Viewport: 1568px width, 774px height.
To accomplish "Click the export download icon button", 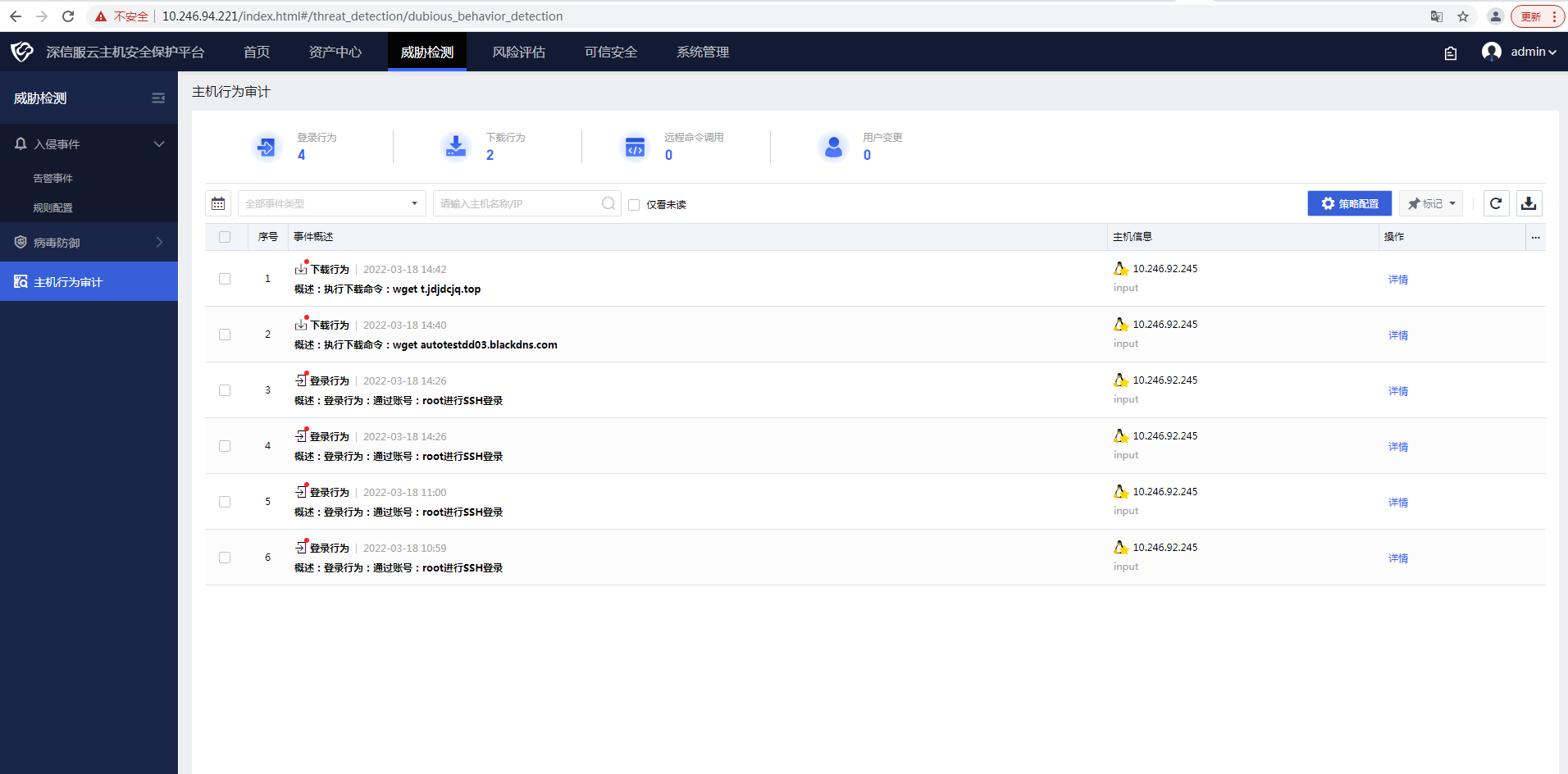I will click(x=1529, y=203).
